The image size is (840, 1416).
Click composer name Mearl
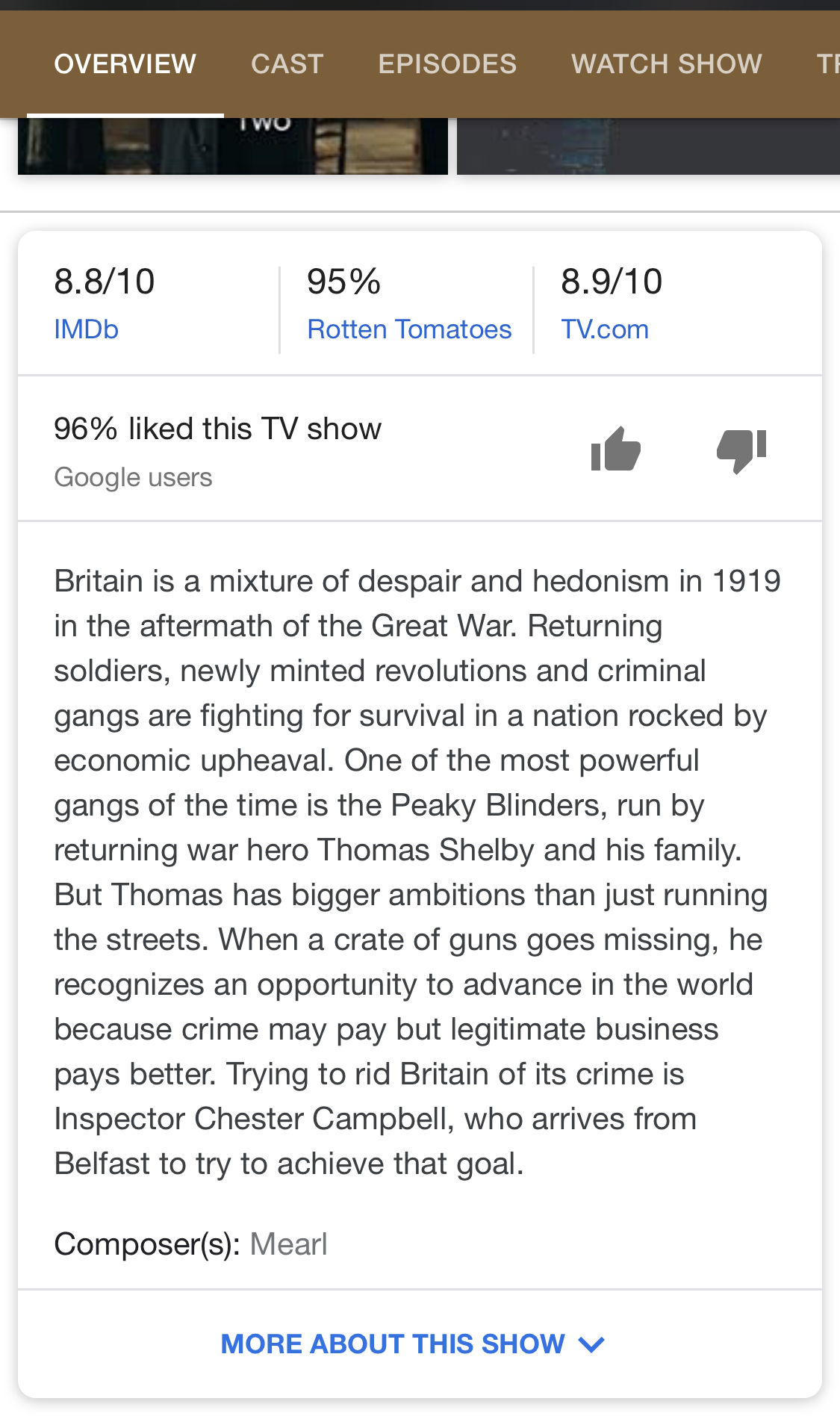point(288,1244)
